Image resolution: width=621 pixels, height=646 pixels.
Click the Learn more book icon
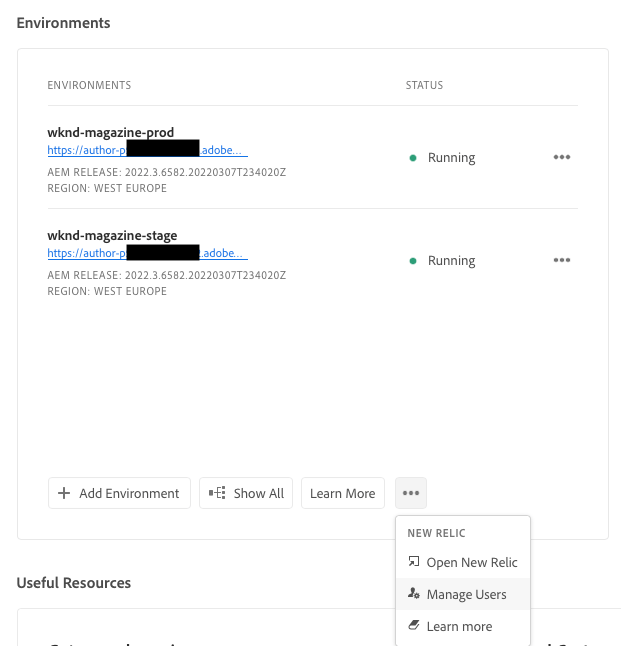click(x=413, y=625)
